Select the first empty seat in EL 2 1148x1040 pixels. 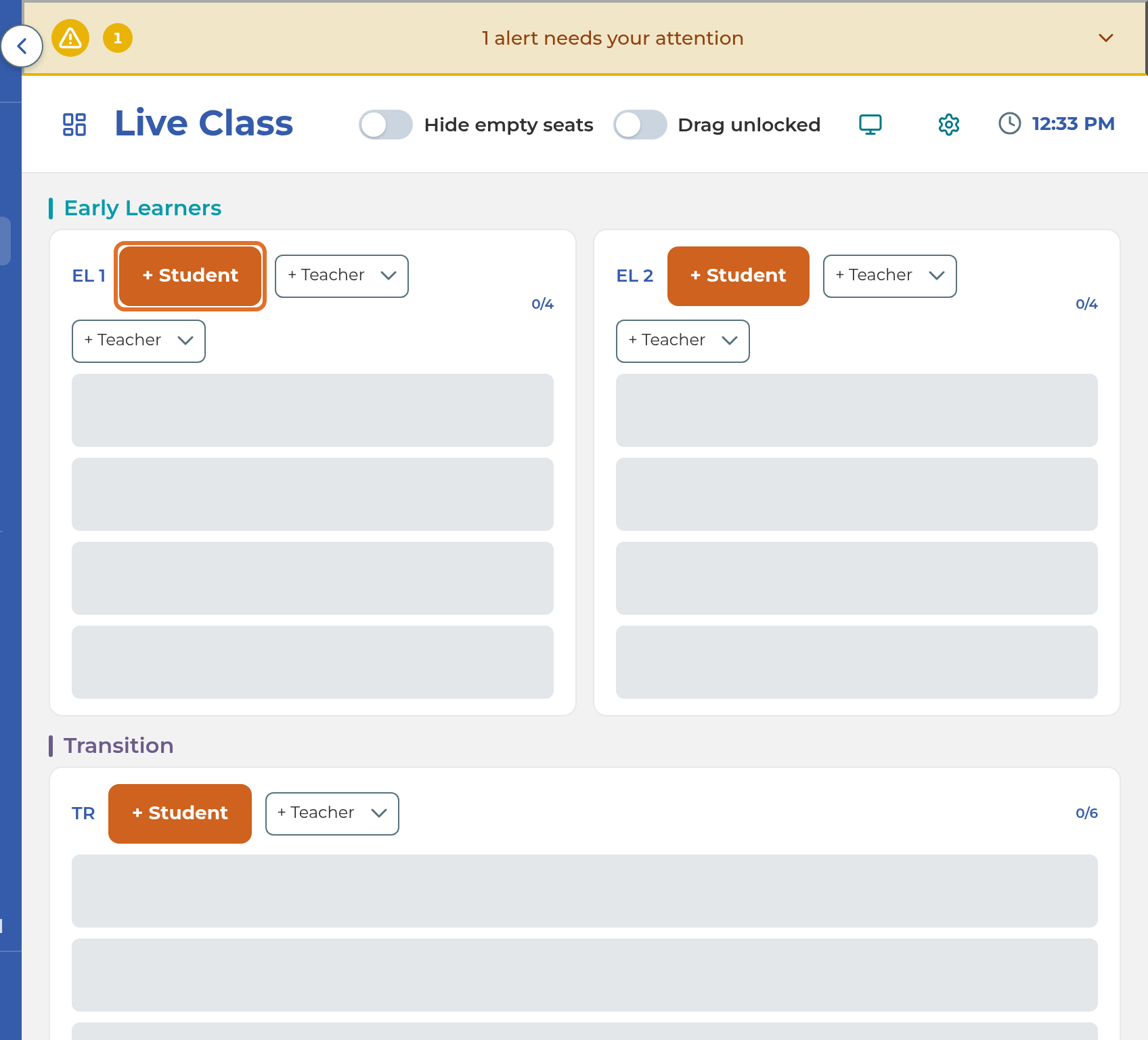point(857,410)
